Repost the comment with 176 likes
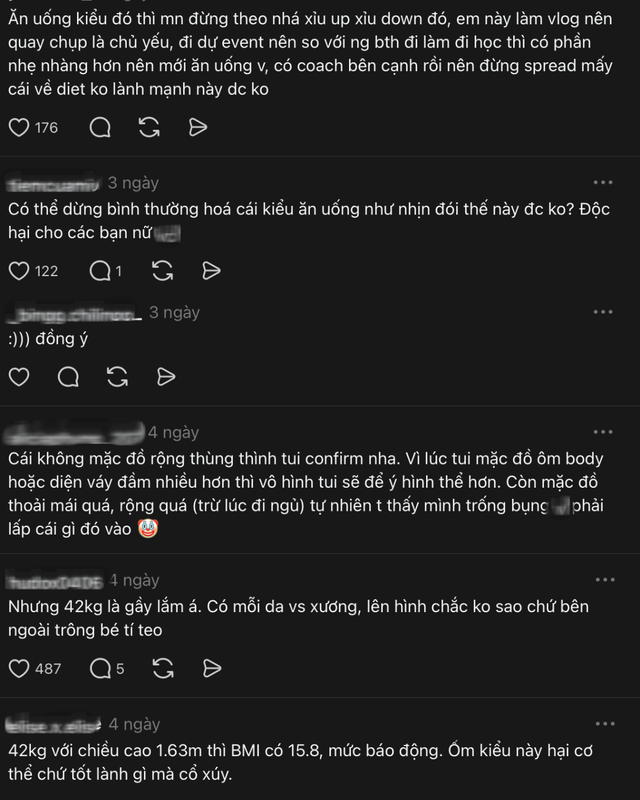Screen dimensions: 640x800 click(x=149, y=127)
